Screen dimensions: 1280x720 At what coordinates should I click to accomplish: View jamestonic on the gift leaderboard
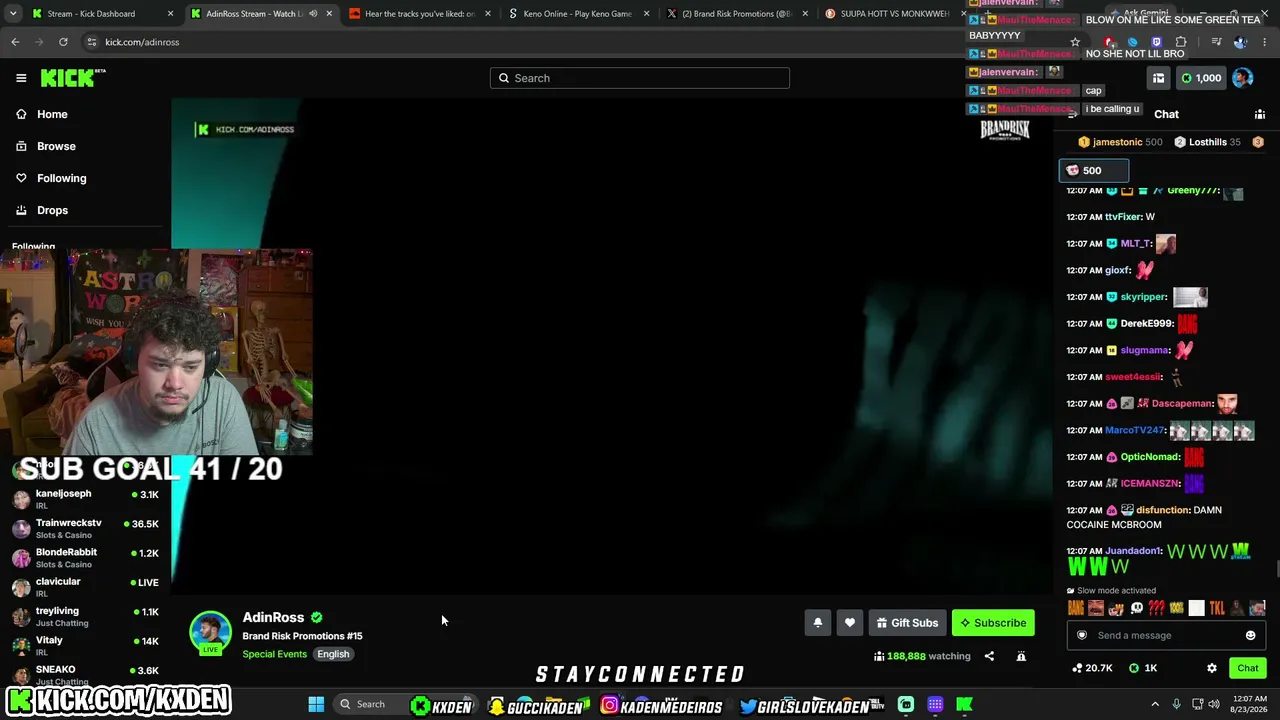(1120, 142)
